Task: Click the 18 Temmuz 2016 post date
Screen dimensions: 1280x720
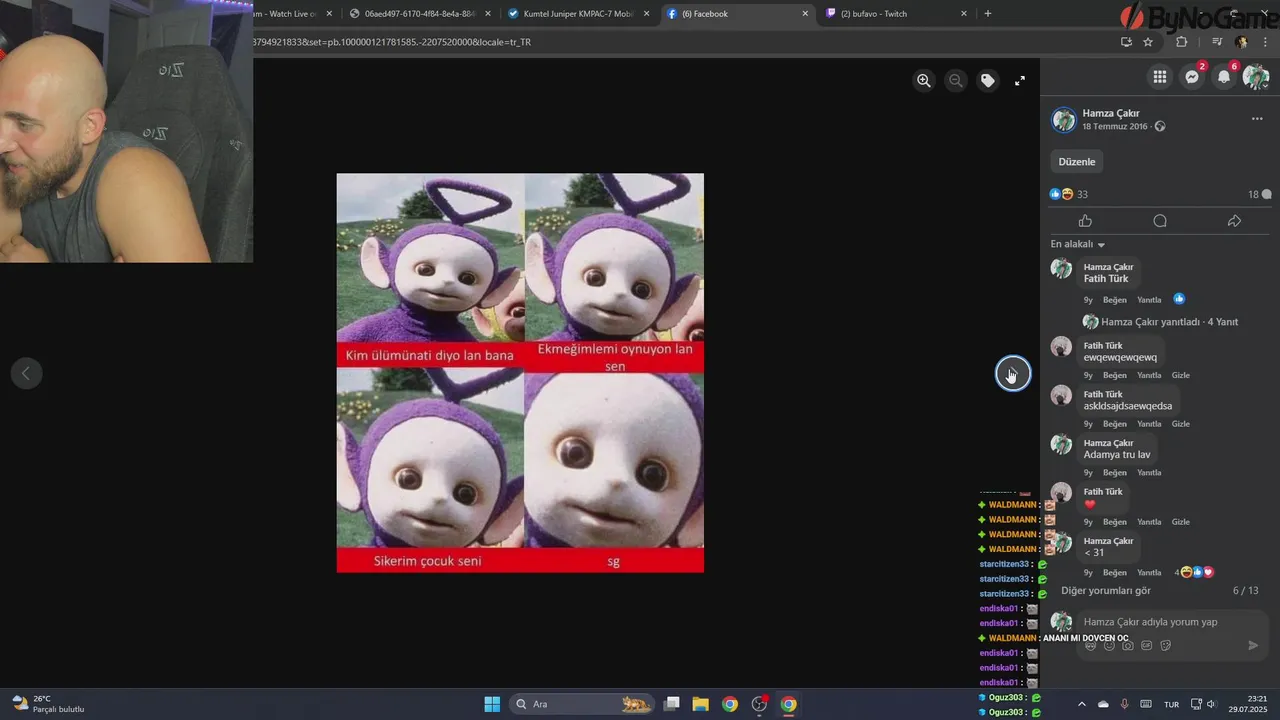Action: pyautogui.click(x=1115, y=127)
